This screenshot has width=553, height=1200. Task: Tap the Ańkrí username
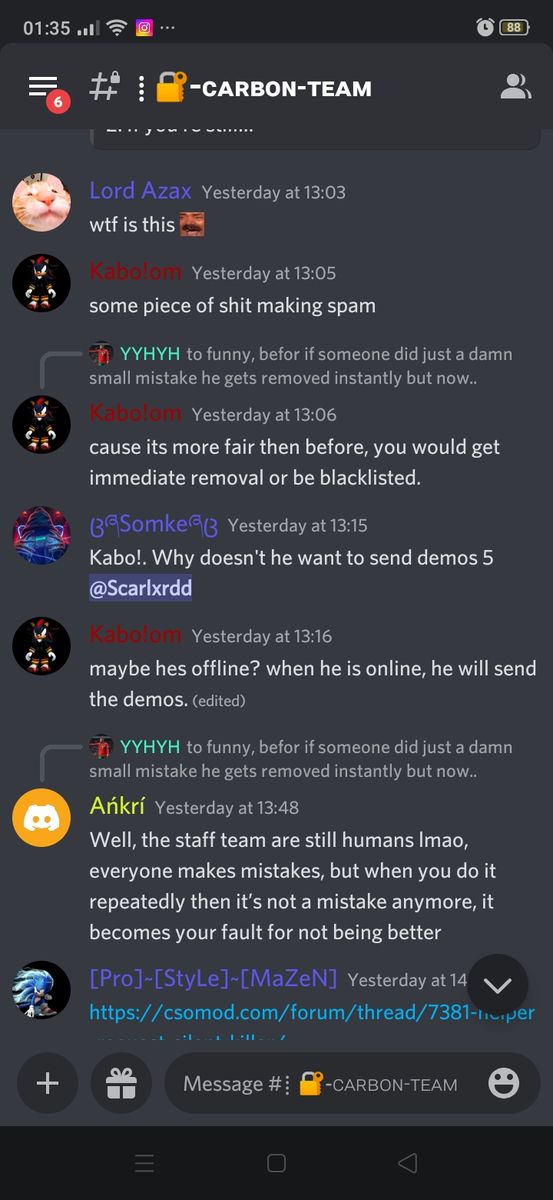pyautogui.click(x=117, y=806)
